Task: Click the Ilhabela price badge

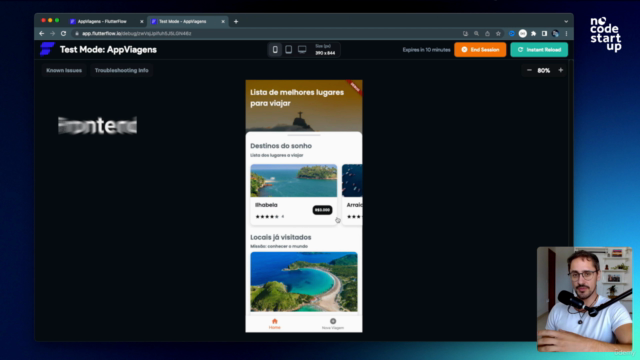Action: tap(322, 210)
